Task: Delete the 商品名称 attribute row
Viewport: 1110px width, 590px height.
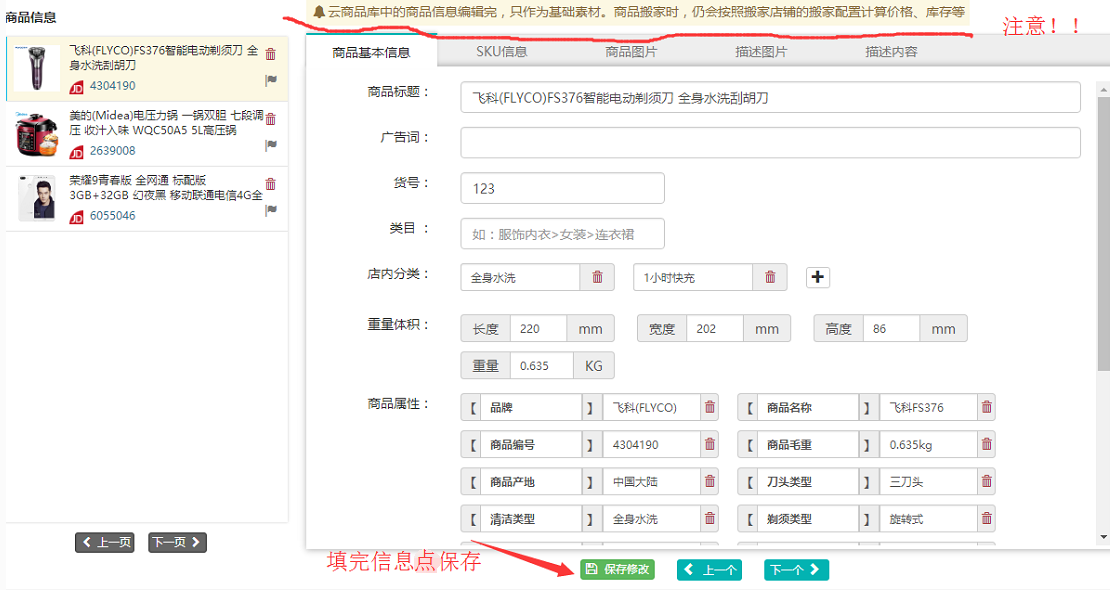Action: click(986, 407)
